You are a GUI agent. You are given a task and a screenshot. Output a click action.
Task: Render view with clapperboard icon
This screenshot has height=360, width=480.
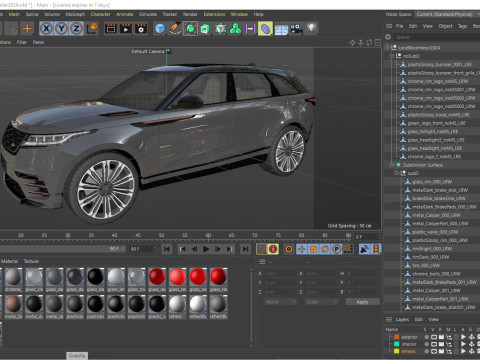coord(111,29)
